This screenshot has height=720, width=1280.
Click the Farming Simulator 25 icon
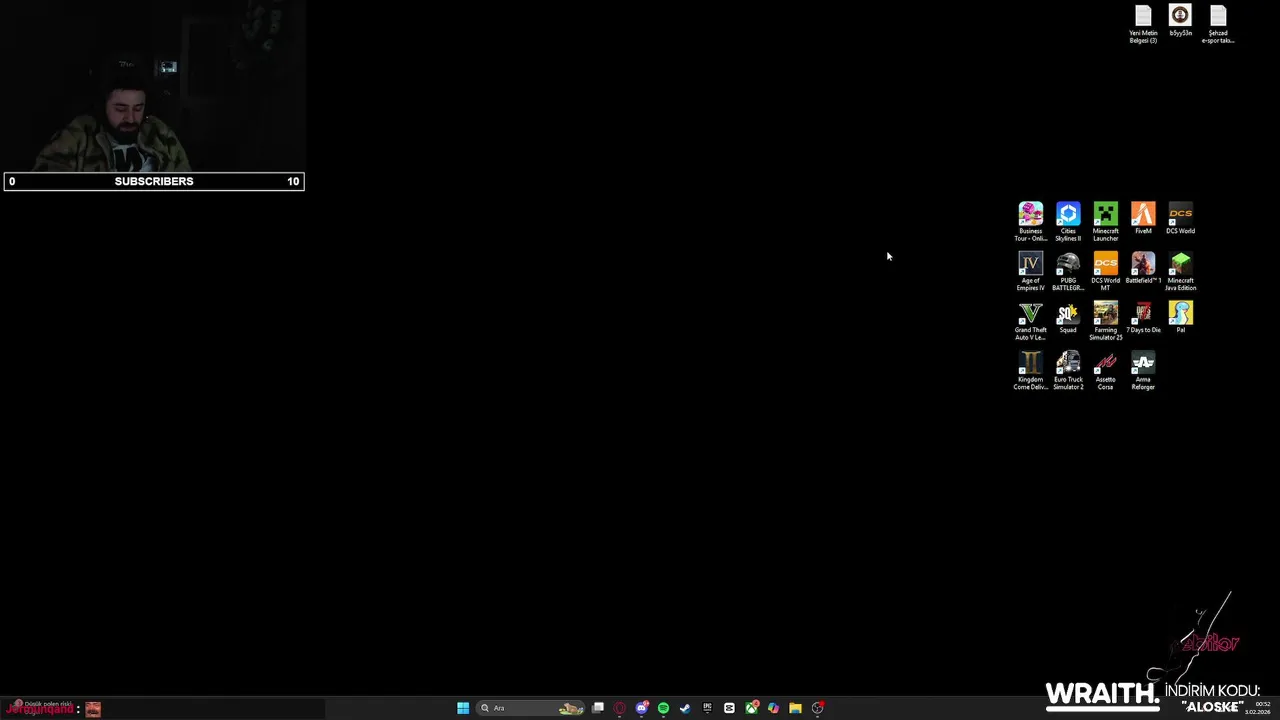click(1105, 321)
